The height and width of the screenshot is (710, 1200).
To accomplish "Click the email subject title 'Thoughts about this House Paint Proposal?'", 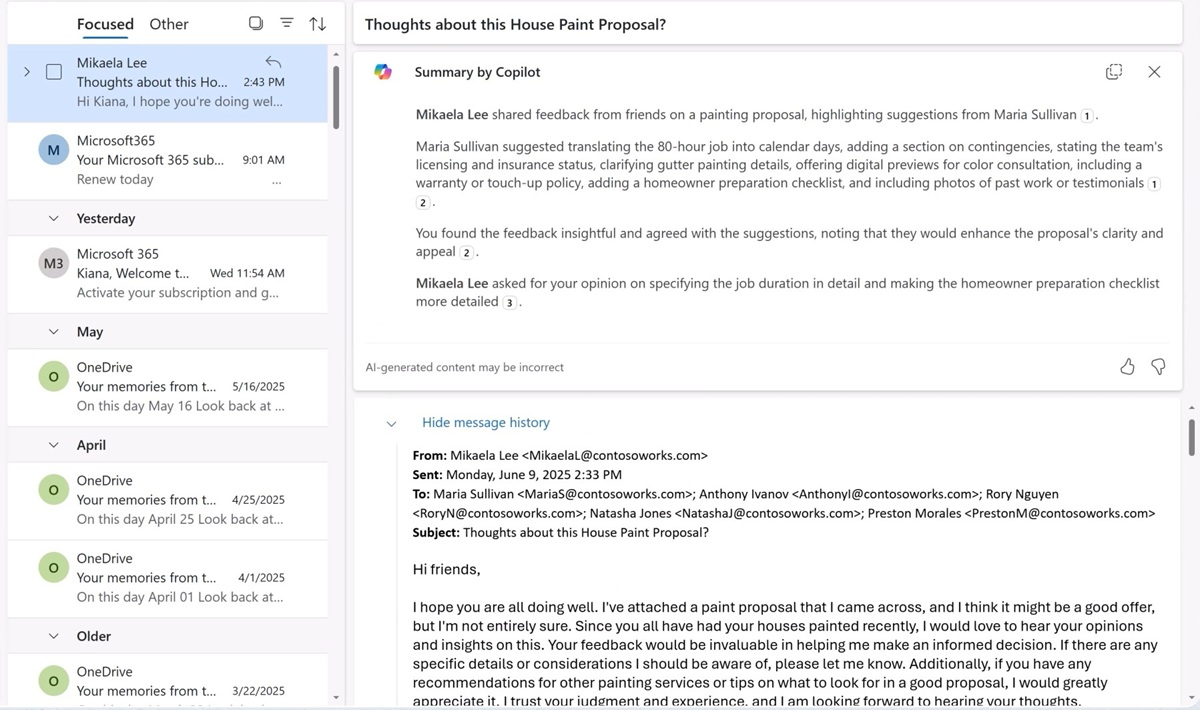I will 515,24.
